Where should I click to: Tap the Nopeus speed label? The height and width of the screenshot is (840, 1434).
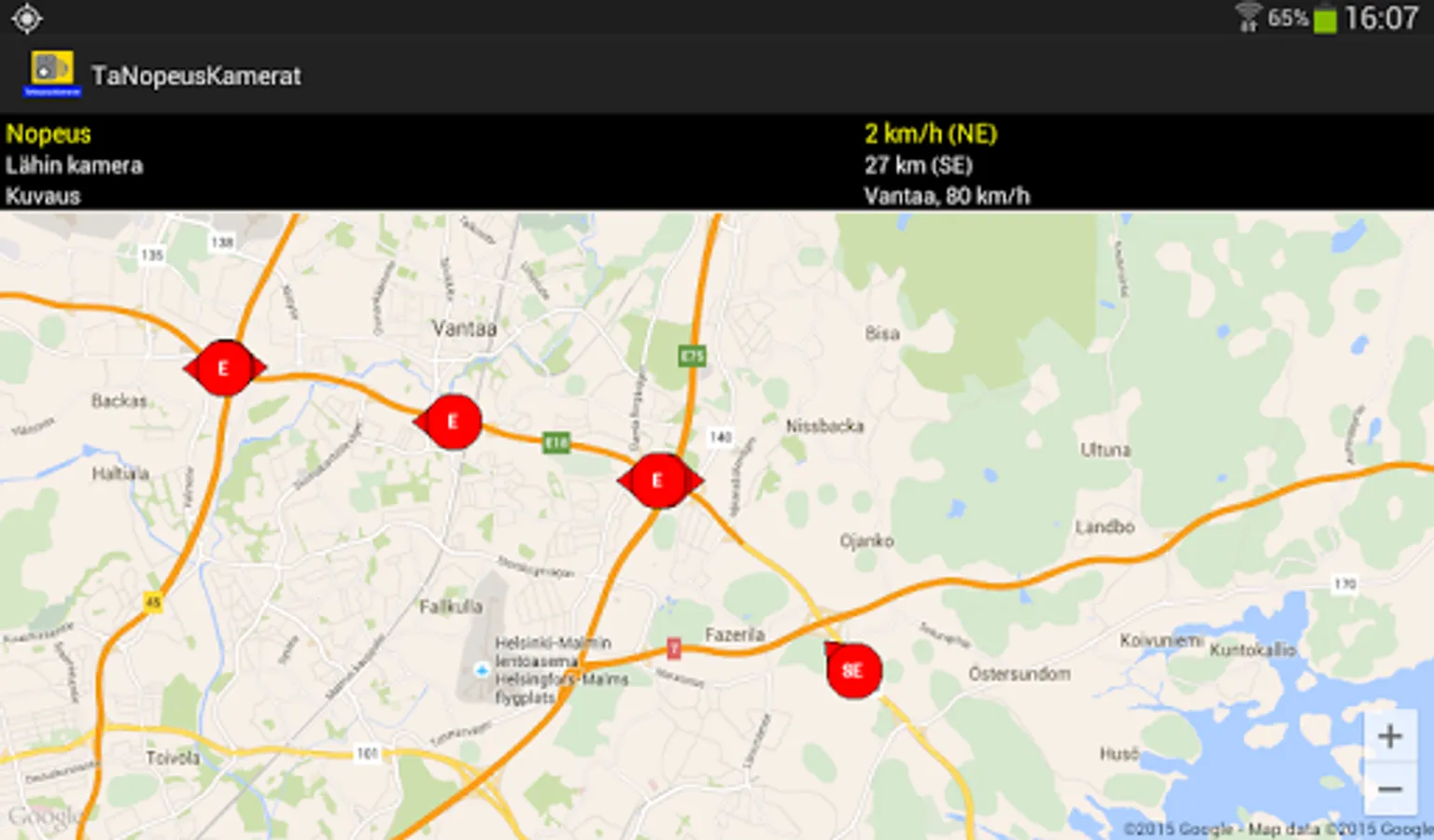click(49, 133)
